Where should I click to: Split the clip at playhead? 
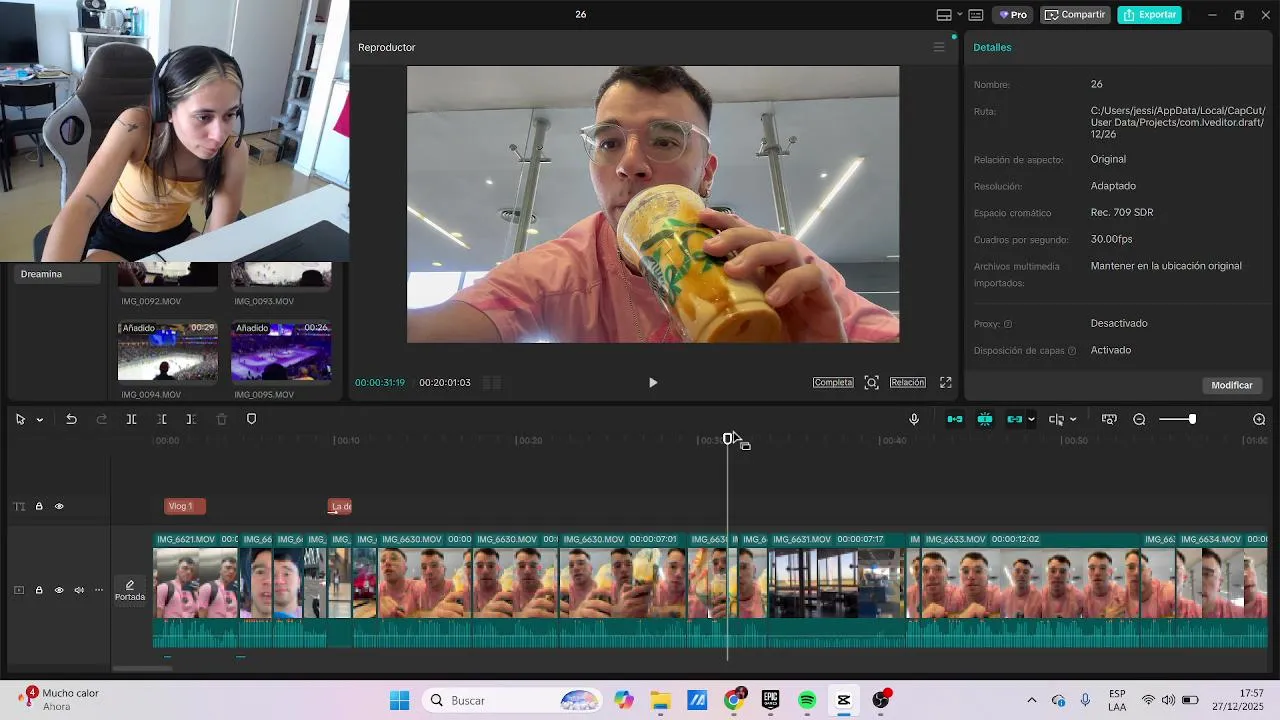tap(131, 419)
